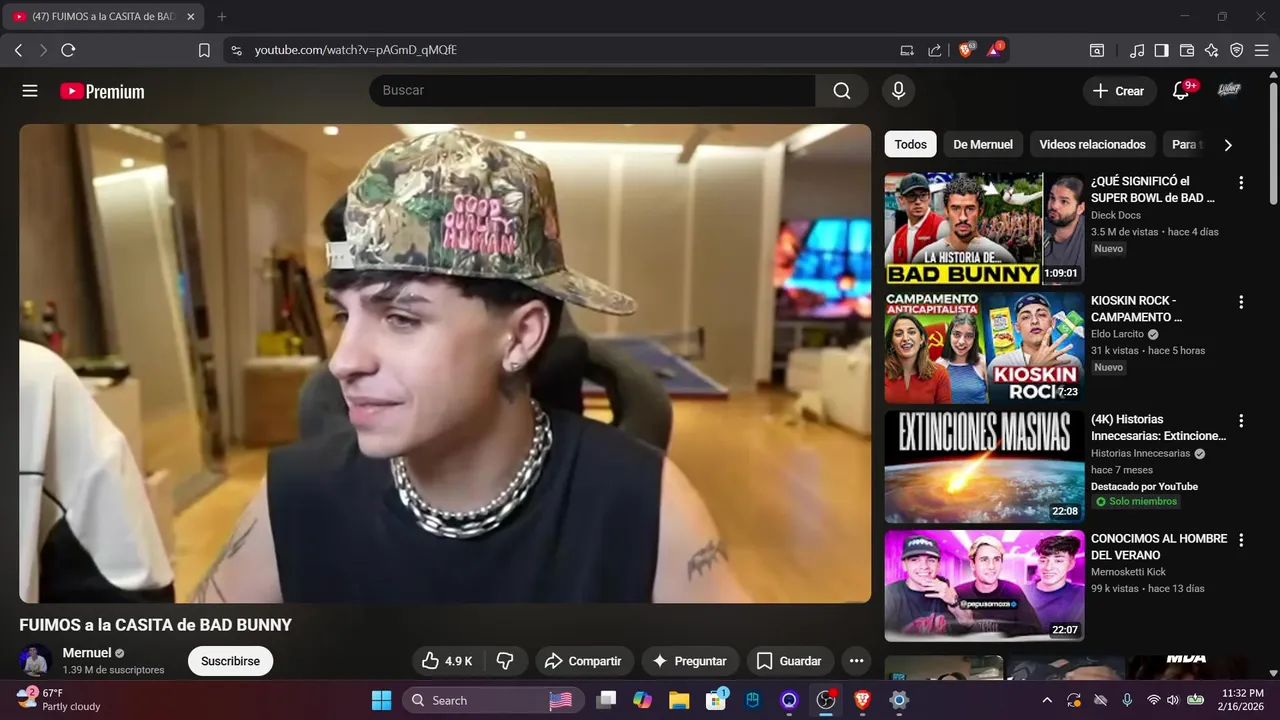This screenshot has height=720, width=1280.
Task: Open EXTINCIONES MASIVAS video thumbnail
Action: point(984,467)
